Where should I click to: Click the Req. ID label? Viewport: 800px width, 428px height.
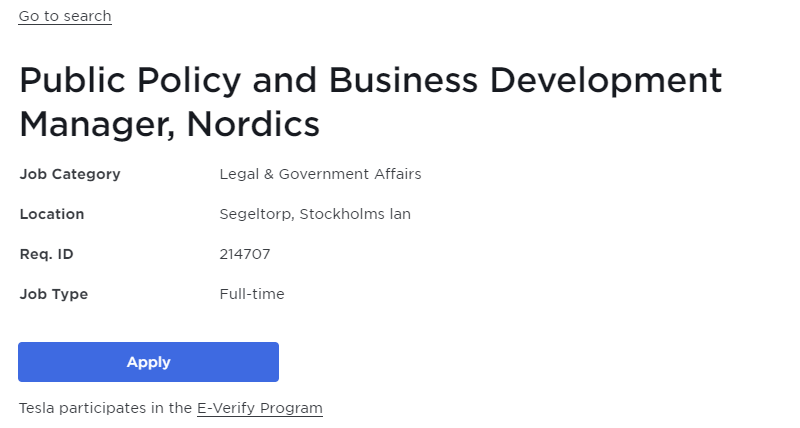(47, 254)
